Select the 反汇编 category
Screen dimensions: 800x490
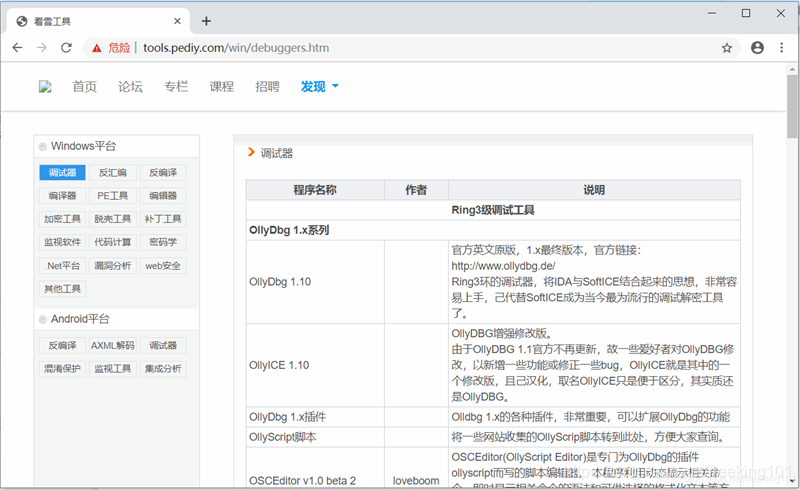(x=113, y=173)
